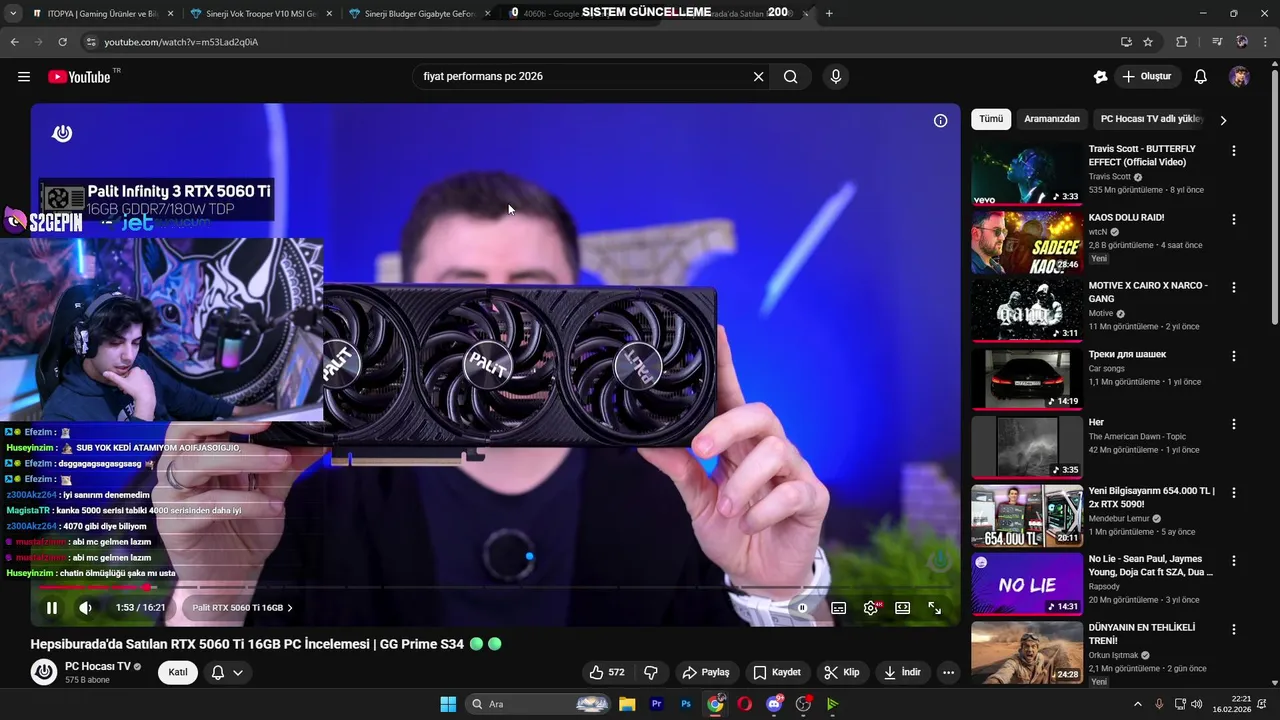The height and width of the screenshot is (720, 1280).
Task: Open the browser extensions puzzle icon
Action: [x=1181, y=42]
